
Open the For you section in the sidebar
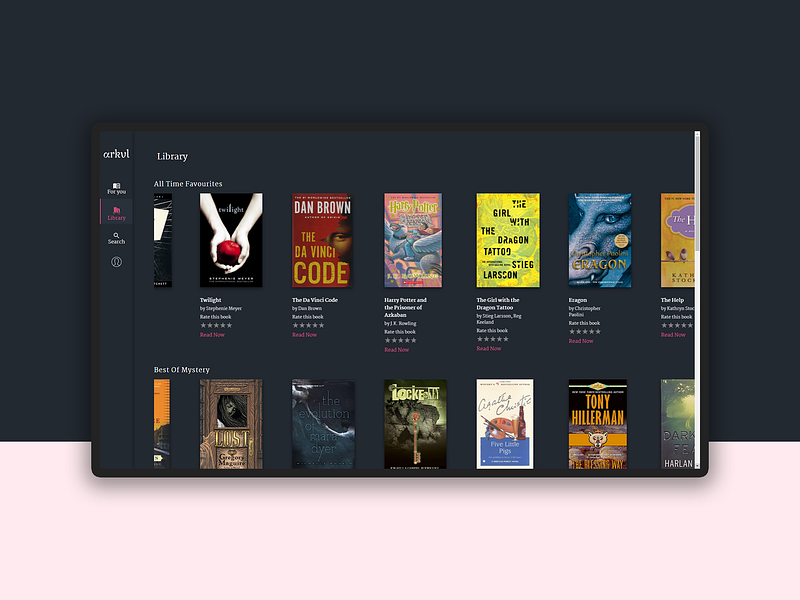pyautogui.click(x=116, y=188)
